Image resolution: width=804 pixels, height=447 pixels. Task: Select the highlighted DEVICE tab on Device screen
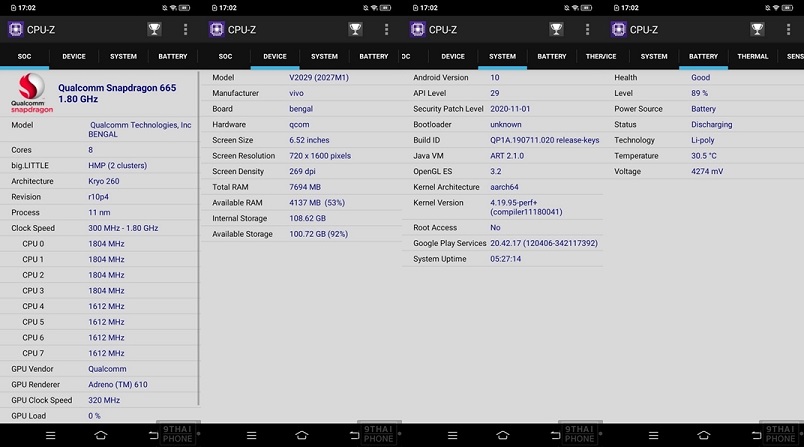pyautogui.click(x=275, y=56)
